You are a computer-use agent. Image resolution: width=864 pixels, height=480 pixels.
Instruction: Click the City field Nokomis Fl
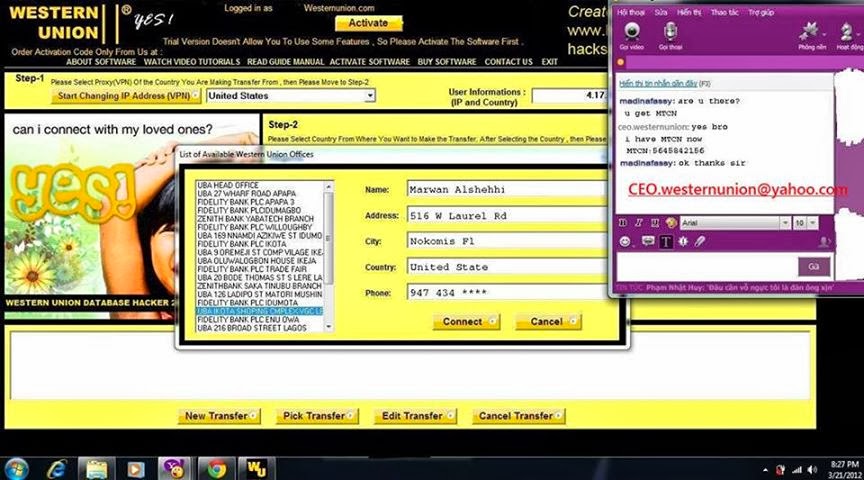tap(507, 241)
